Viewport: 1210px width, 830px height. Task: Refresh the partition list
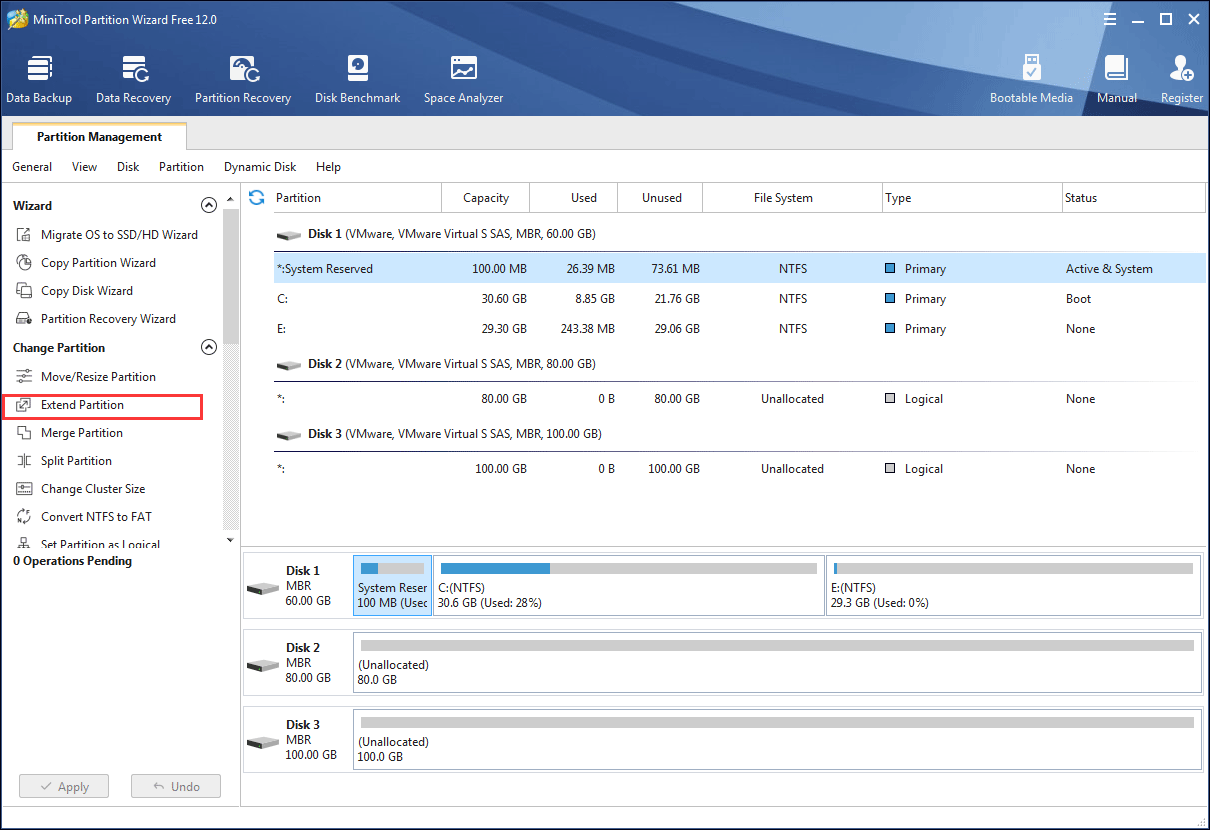click(x=257, y=198)
